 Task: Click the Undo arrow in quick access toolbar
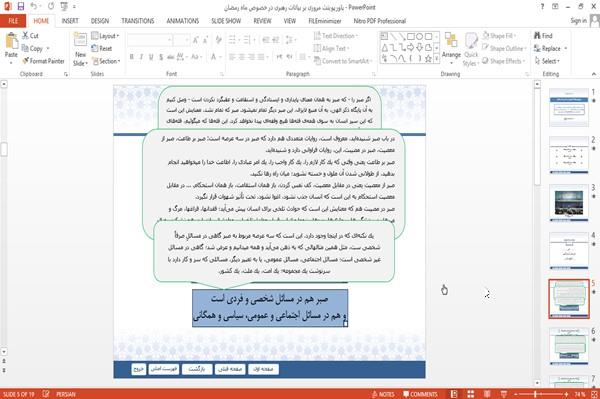pyautogui.click(x=34, y=6)
